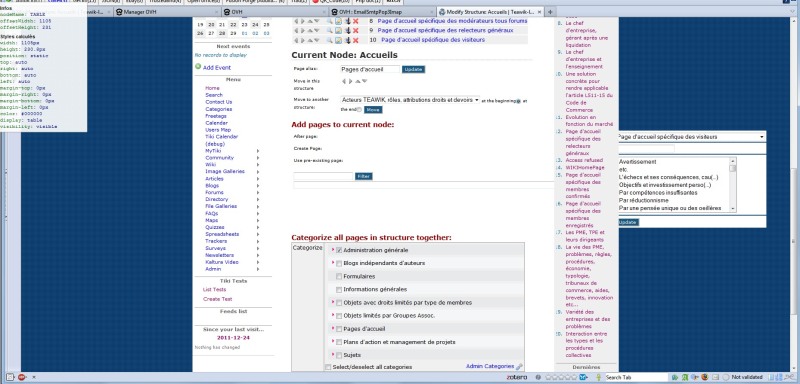The width and height of the screenshot is (800, 384).
Task: Expand Pages d'accueil category tree
Action: (x=333, y=328)
